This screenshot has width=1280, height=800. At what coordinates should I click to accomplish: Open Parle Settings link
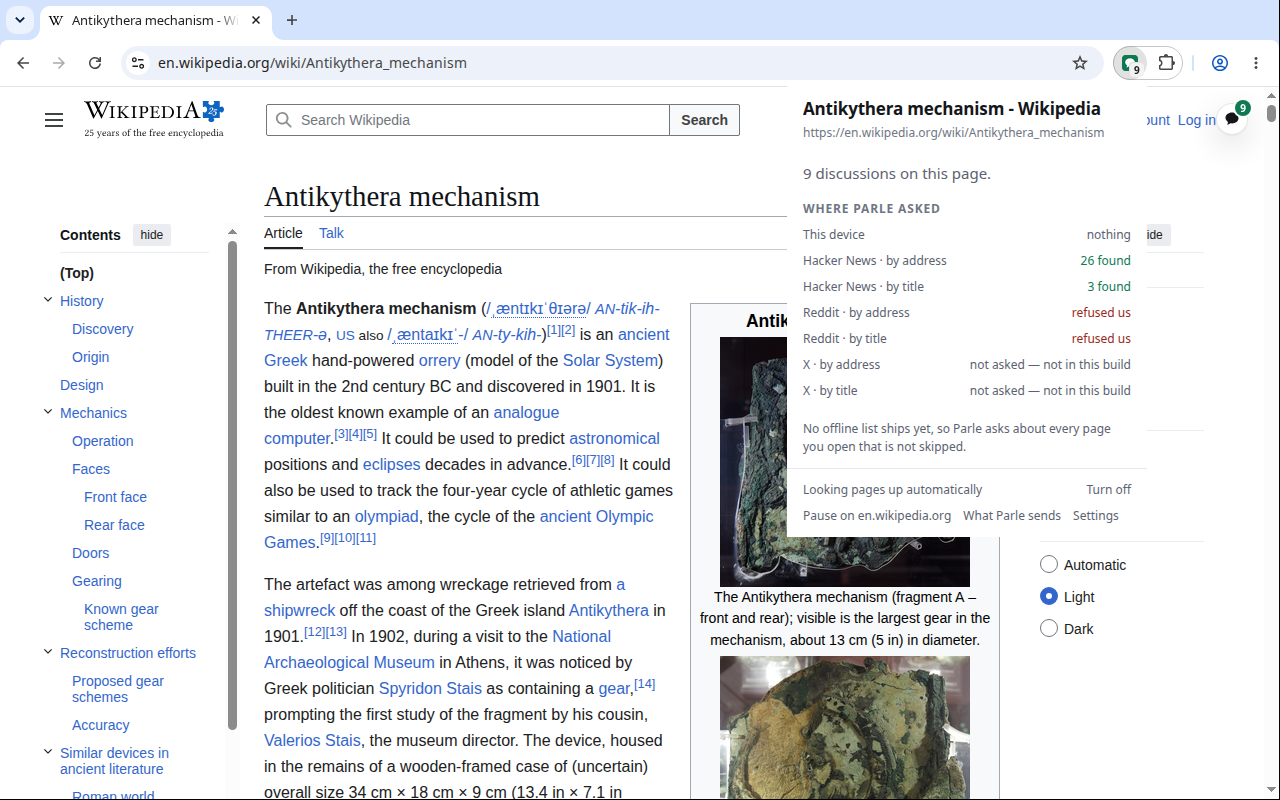coord(1096,516)
